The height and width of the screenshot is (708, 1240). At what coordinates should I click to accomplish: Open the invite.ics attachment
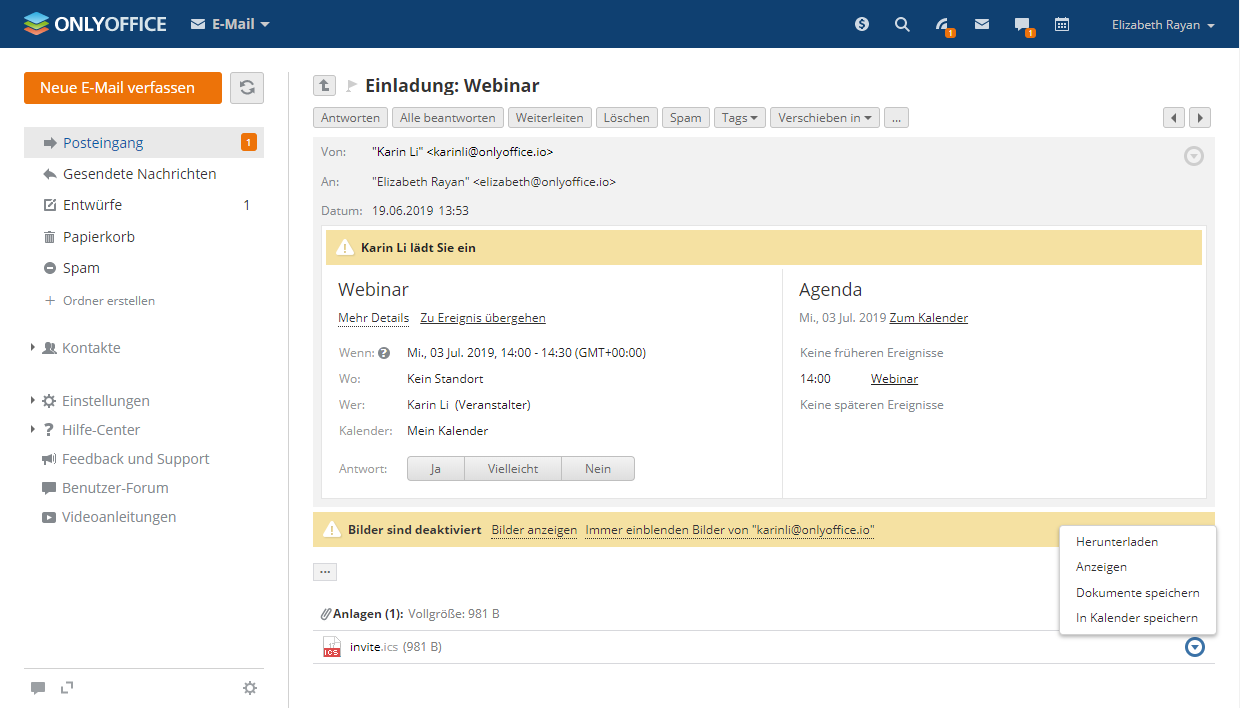pyautogui.click(x=365, y=647)
